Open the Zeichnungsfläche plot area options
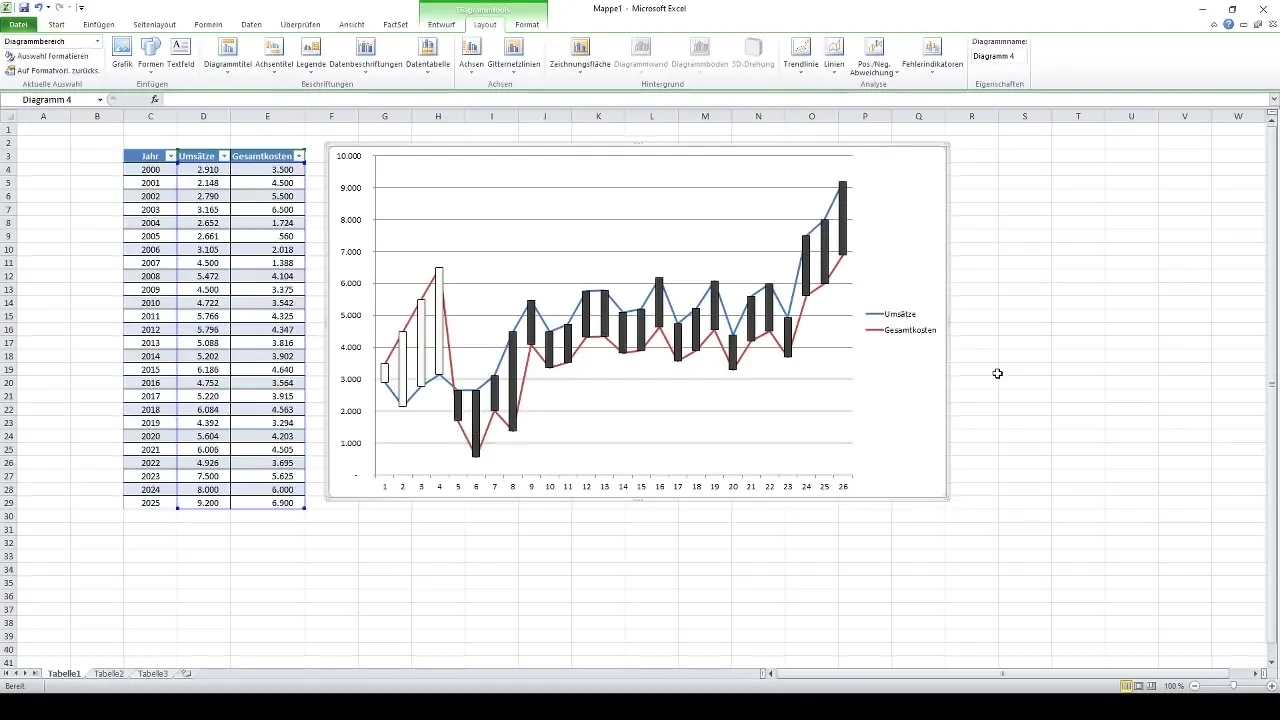Image resolution: width=1280 pixels, height=720 pixels. tap(580, 56)
